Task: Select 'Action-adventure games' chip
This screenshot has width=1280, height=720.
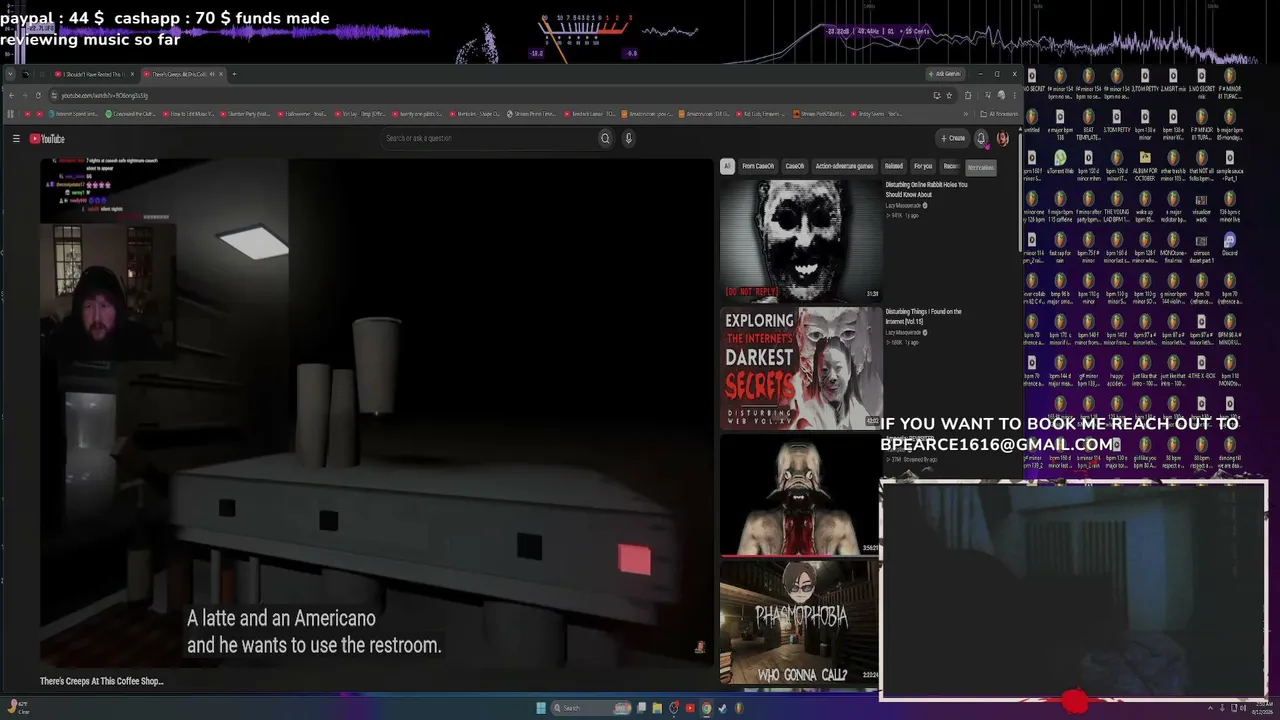Action: tap(844, 166)
